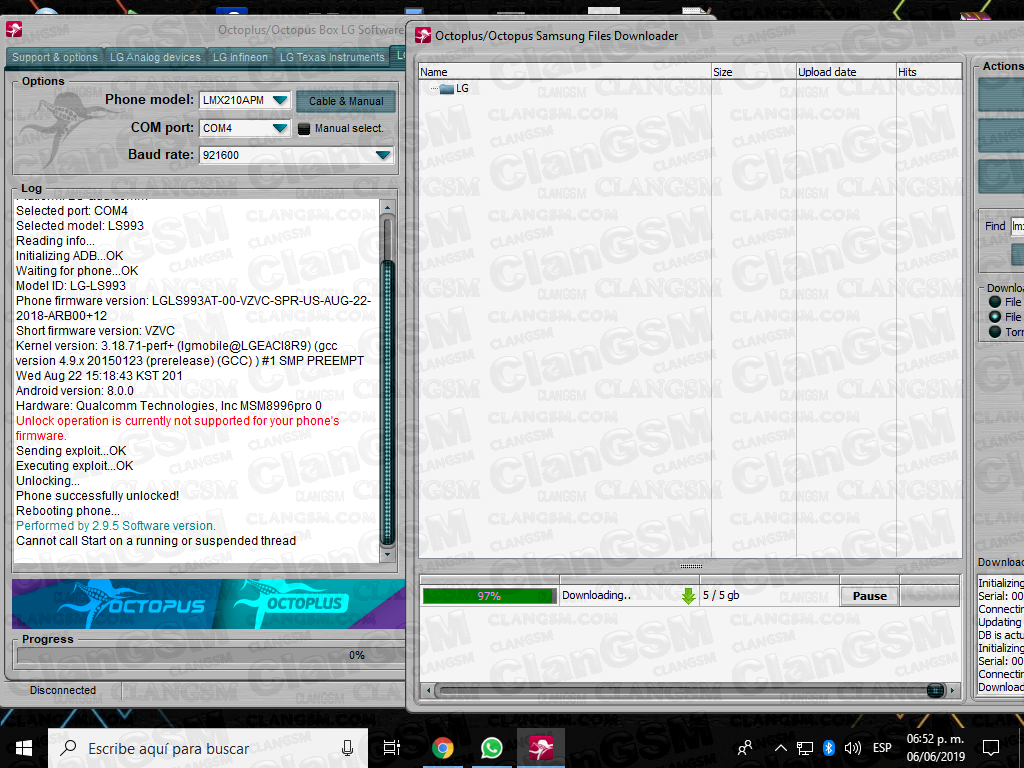Toggle the Manual select checkbox
The height and width of the screenshot is (768, 1024).
pyautogui.click(x=304, y=129)
